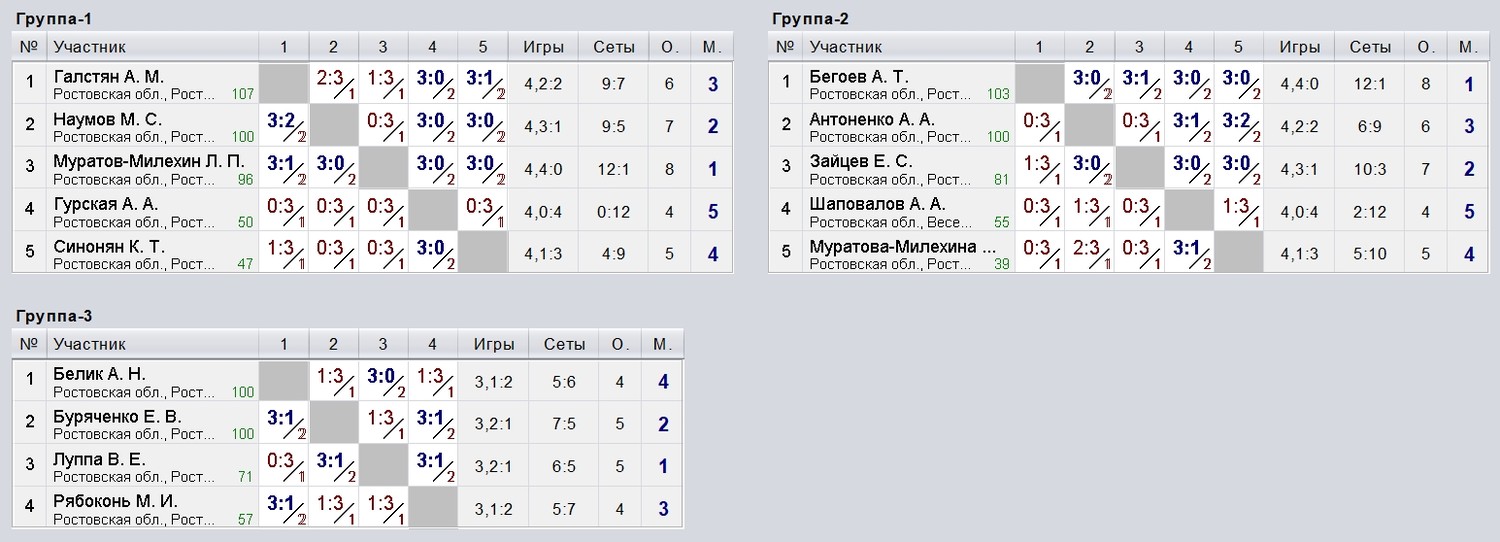Image resolution: width=1500 pixels, height=542 pixels.
Task: Click the Группа-2 'Сеты' column header
Action: [1370, 47]
